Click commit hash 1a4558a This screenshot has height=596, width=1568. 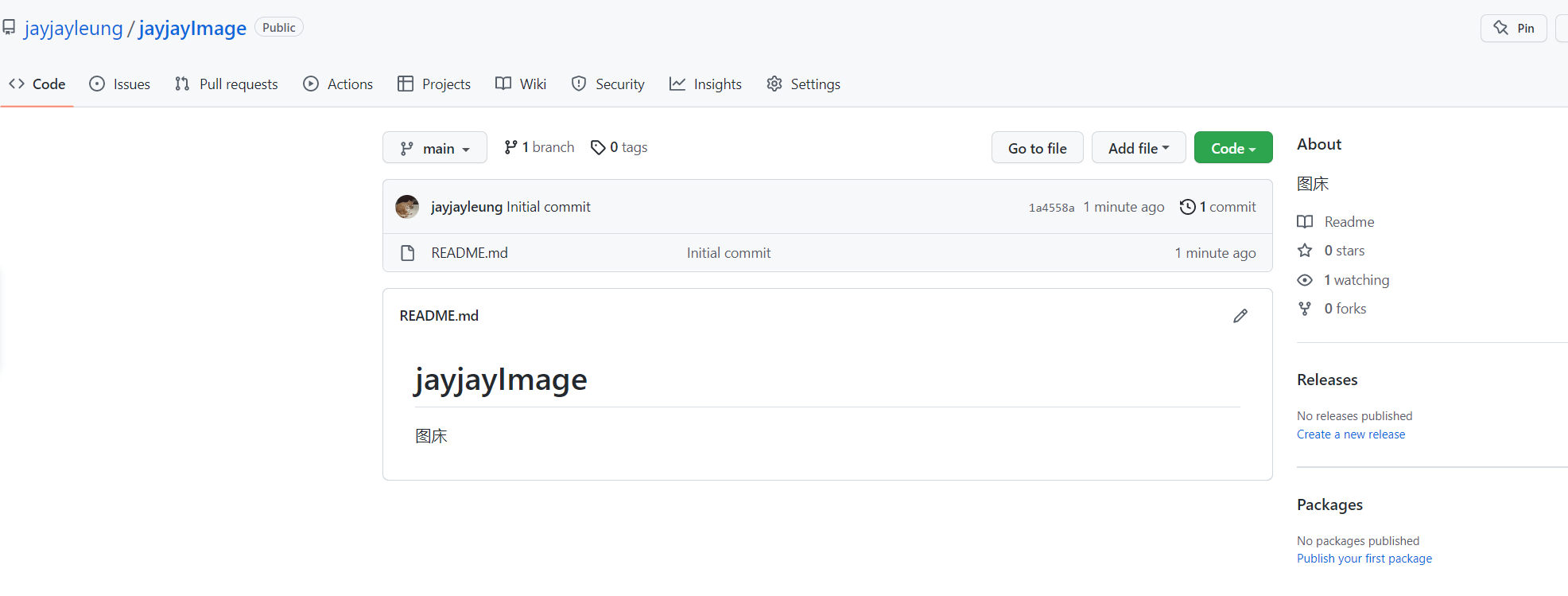pyautogui.click(x=1051, y=208)
